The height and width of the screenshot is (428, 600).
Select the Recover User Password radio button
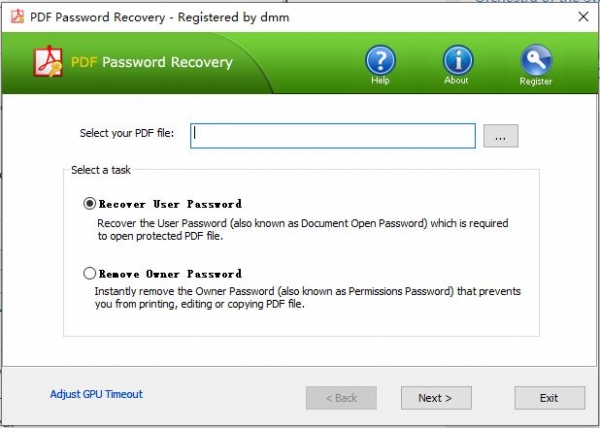click(90, 203)
